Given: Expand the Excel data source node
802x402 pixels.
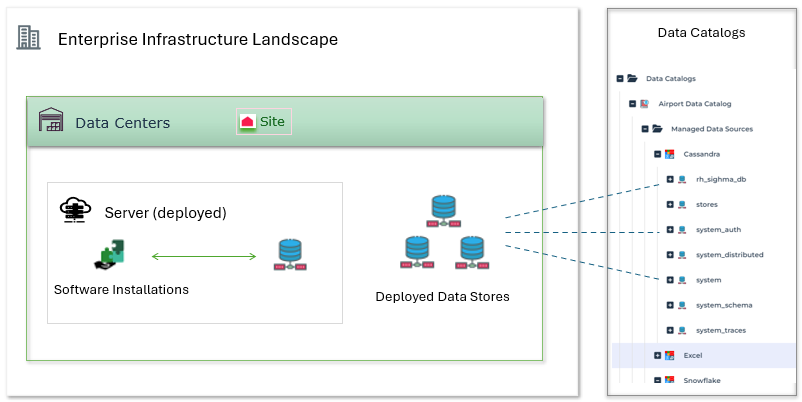Looking at the screenshot, I should (x=657, y=355).
